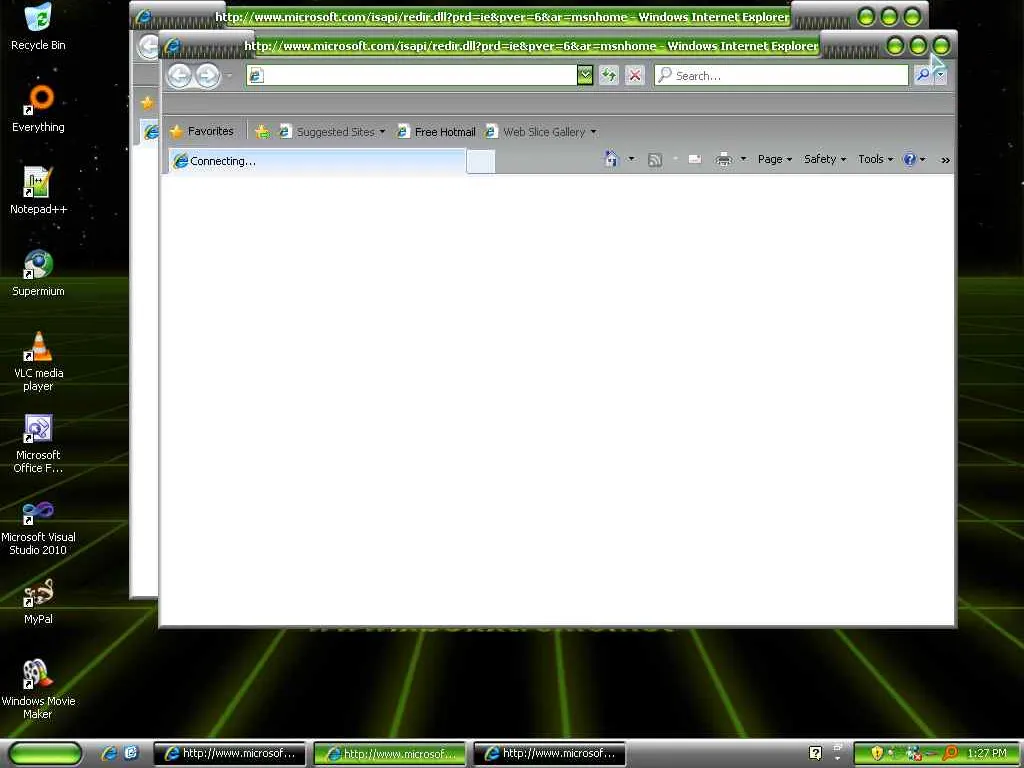Click the IE logo in front window title bar
1024x768 pixels.
(x=172, y=46)
